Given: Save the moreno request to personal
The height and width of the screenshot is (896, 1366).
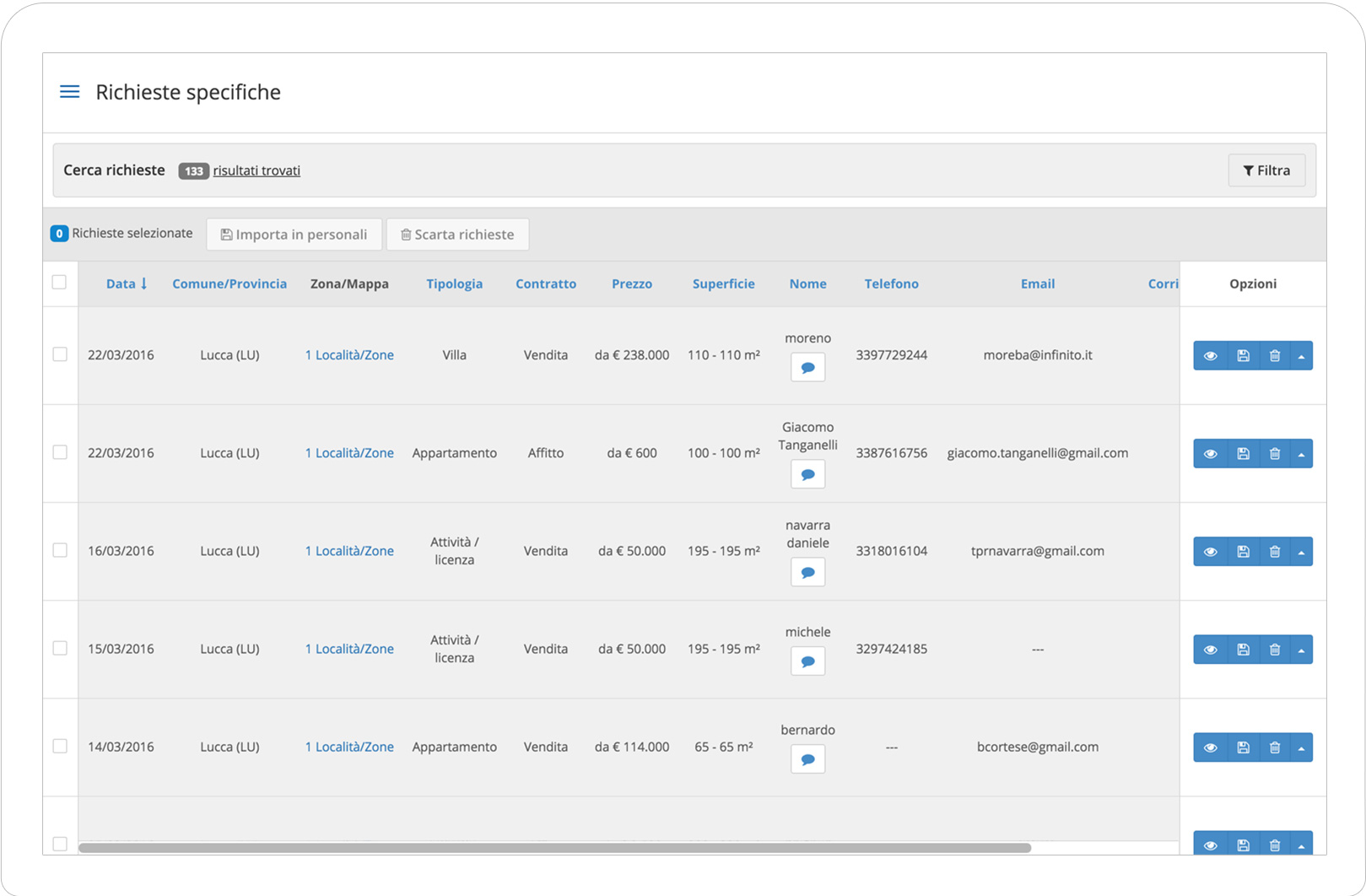Looking at the screenshot, I should click(1243, 355).
